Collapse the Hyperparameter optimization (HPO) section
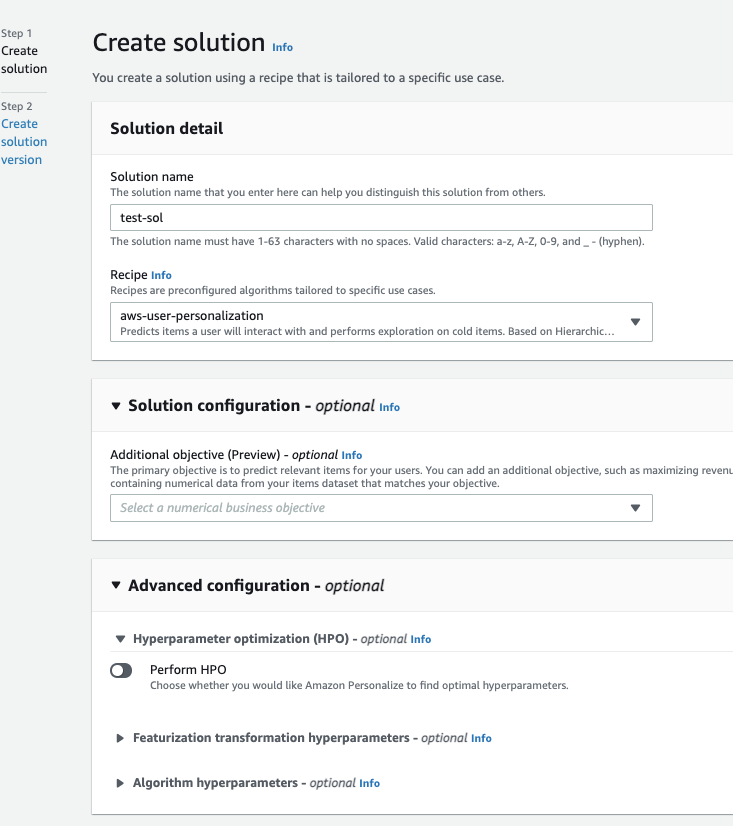The height and width of the screenshot is (826, 733). 121,638
